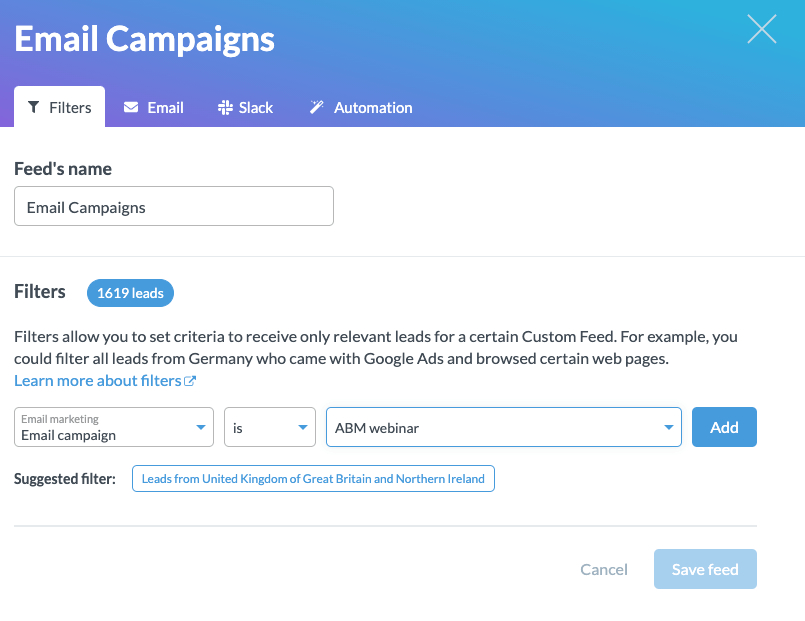Click the 1619 leads count badge
This screenshot has width=805, height=621.
(x=130, y=293)
